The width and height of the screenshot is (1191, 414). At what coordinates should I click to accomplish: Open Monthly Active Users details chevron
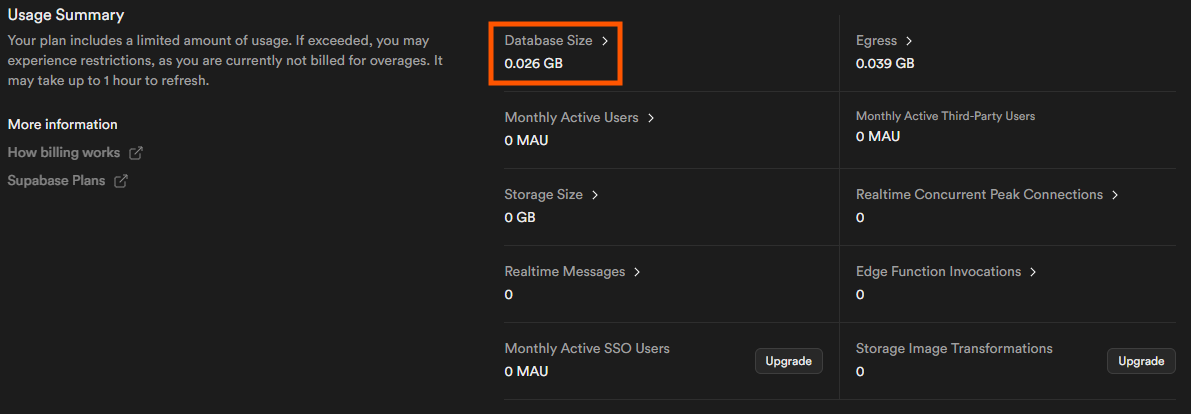pyautogui.click(x=651, y=118)
